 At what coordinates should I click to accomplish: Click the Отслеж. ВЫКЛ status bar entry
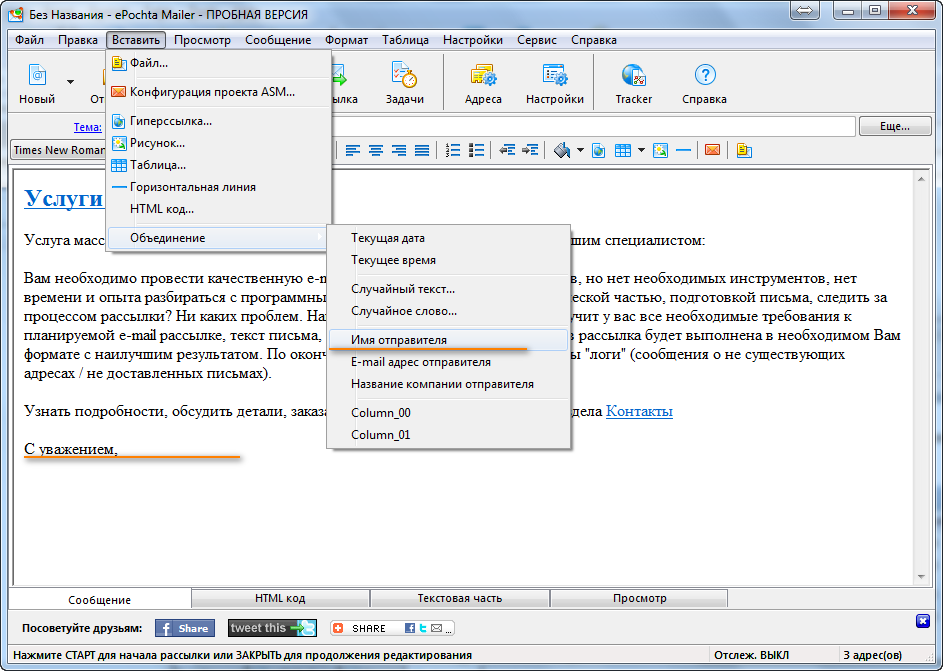pyautogui.click(x=751, y=655)
